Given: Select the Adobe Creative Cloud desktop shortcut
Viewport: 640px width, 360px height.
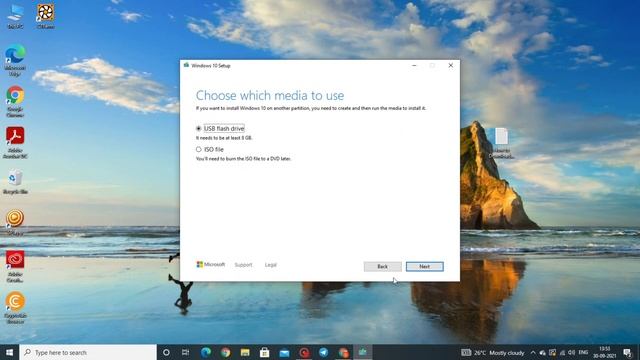Looking at the screenshot, I should [15, 267].
